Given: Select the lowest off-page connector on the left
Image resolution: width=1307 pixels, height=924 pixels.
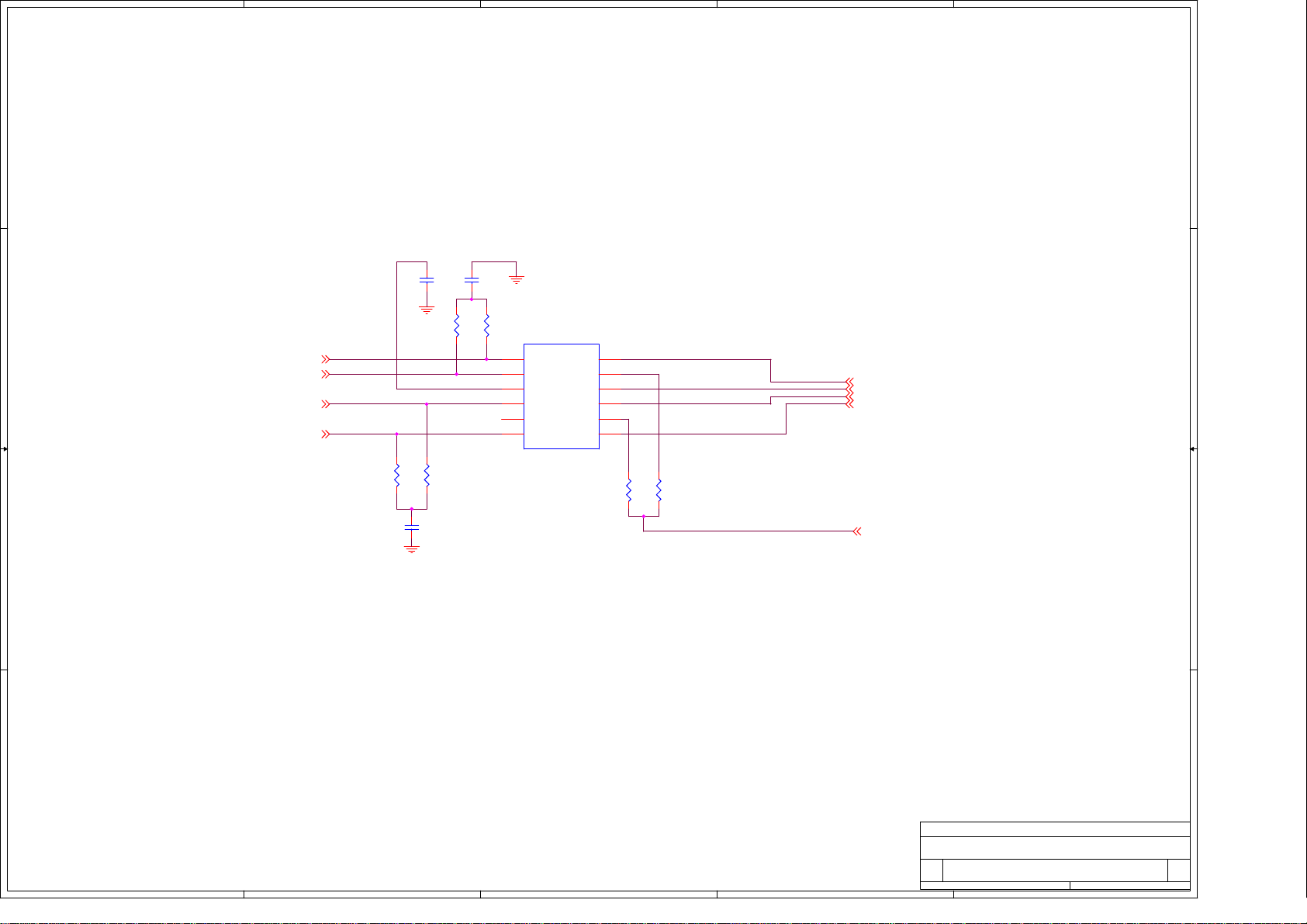Looking at the screenshot, I should (x=326, y=434).
